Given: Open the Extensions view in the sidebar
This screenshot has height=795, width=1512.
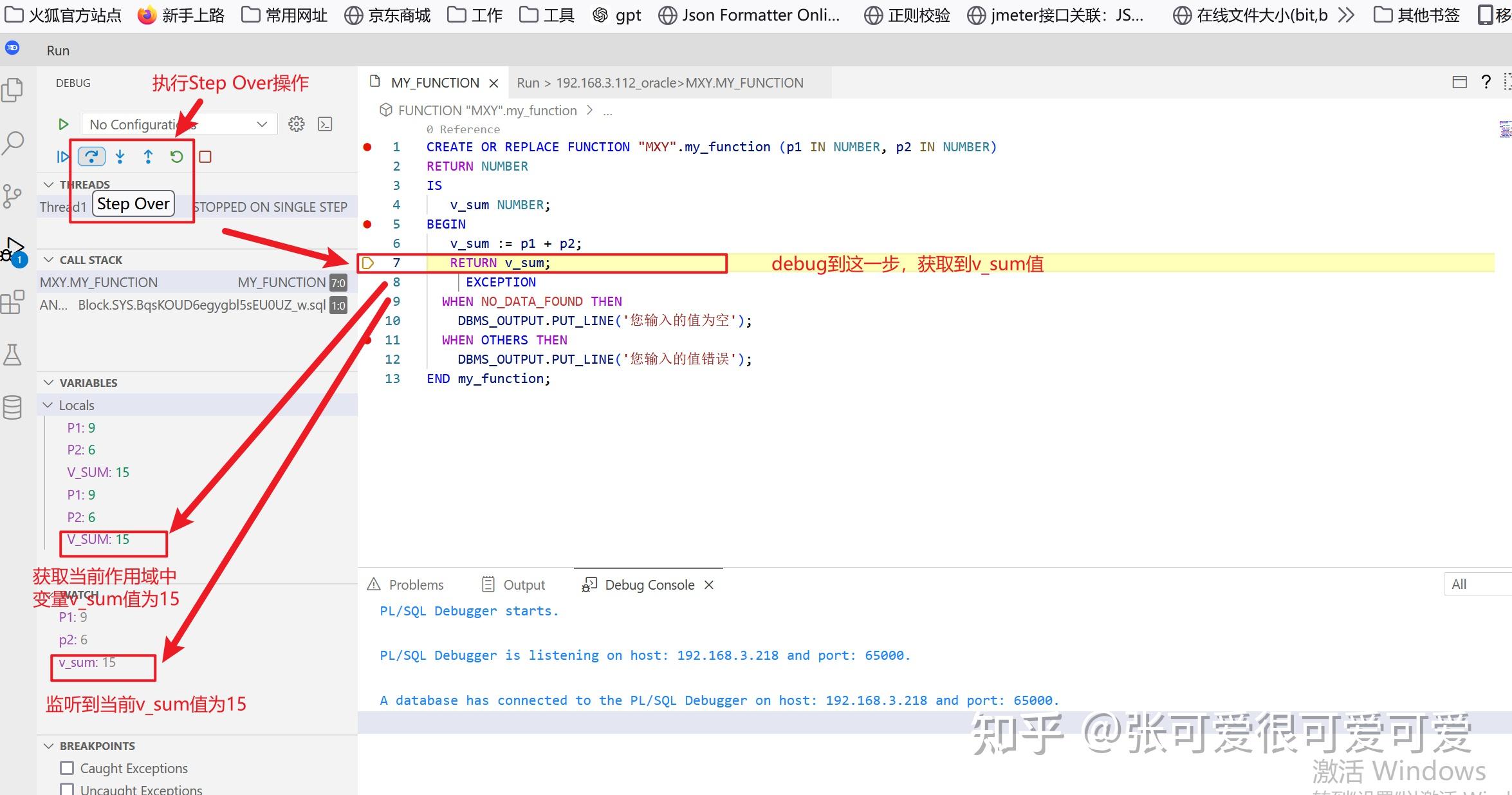Looking at the screenshot, I should pos(13,302).
